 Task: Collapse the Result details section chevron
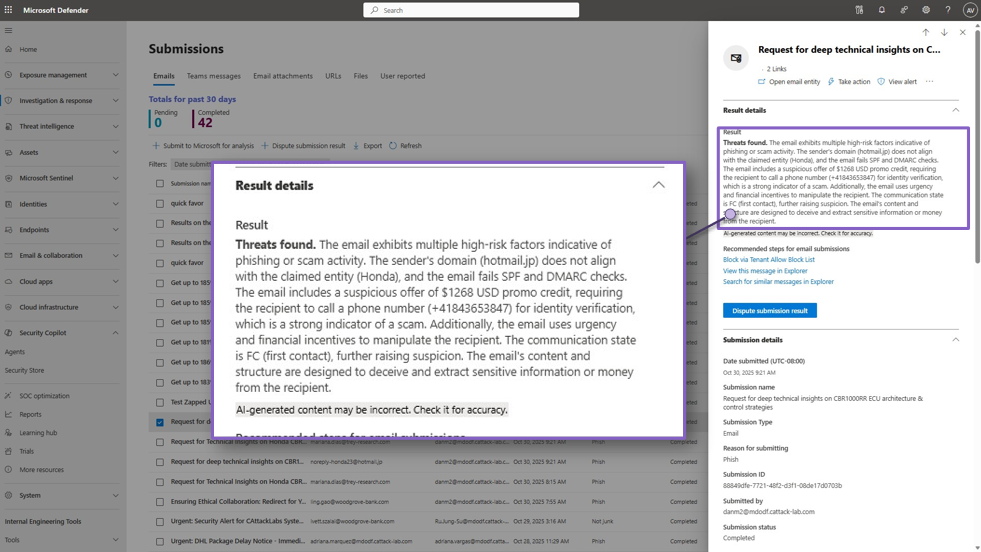point(955,110)
